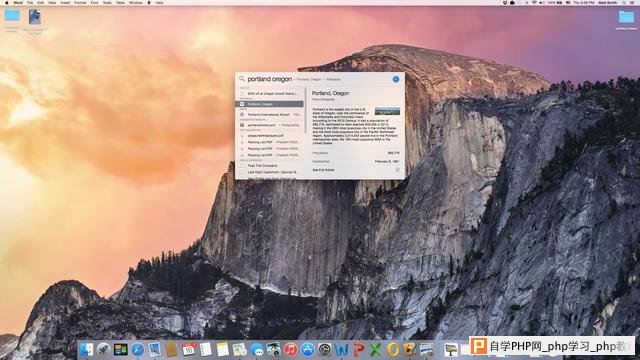Viewport: 640px width, 360px height.
Task: Click the Wi-Fi status icon in menu bar
Action: pos(534,2)
